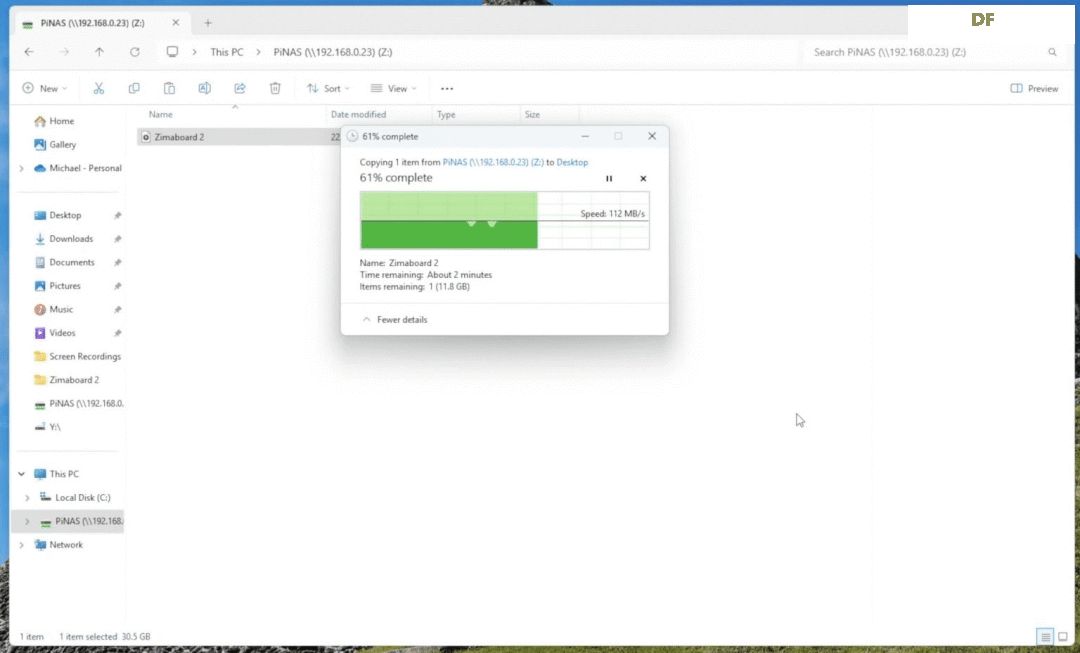Collapse with the Fewer details chevron
1080x653 pixels.
click(366, 320)
